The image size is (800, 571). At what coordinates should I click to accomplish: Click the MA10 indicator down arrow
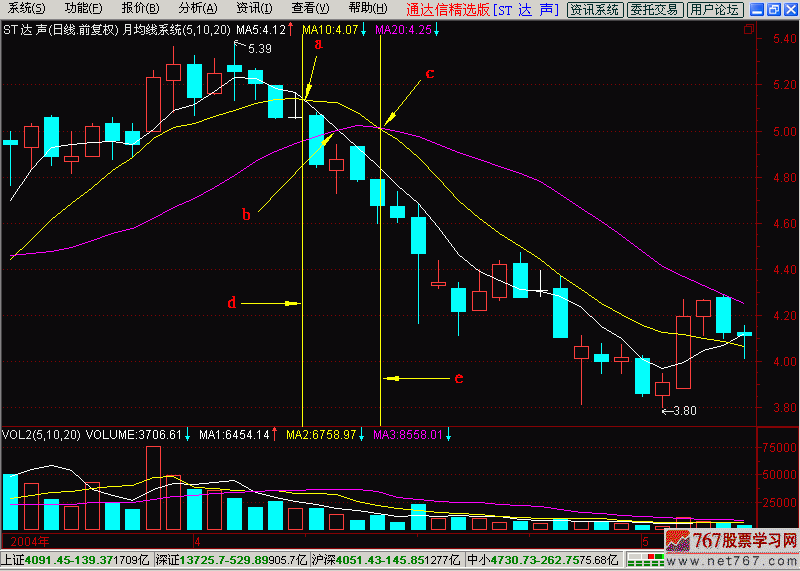(362, 30)
